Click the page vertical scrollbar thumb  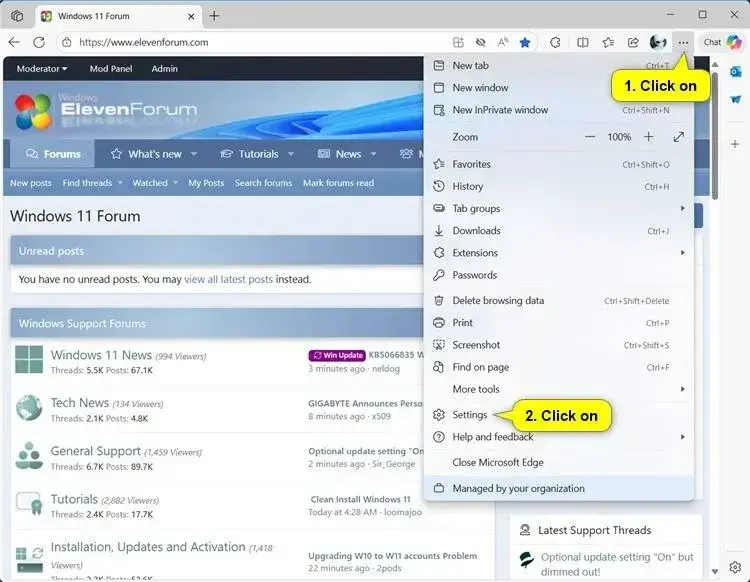point(715,135)
